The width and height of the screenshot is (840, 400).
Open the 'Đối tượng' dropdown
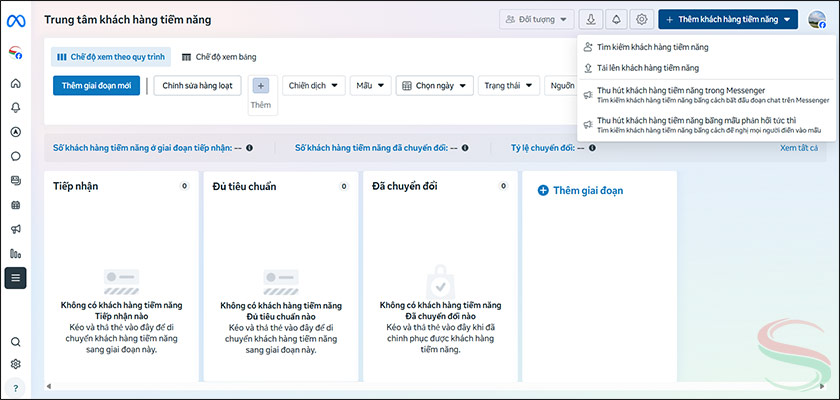pos(537,19)
